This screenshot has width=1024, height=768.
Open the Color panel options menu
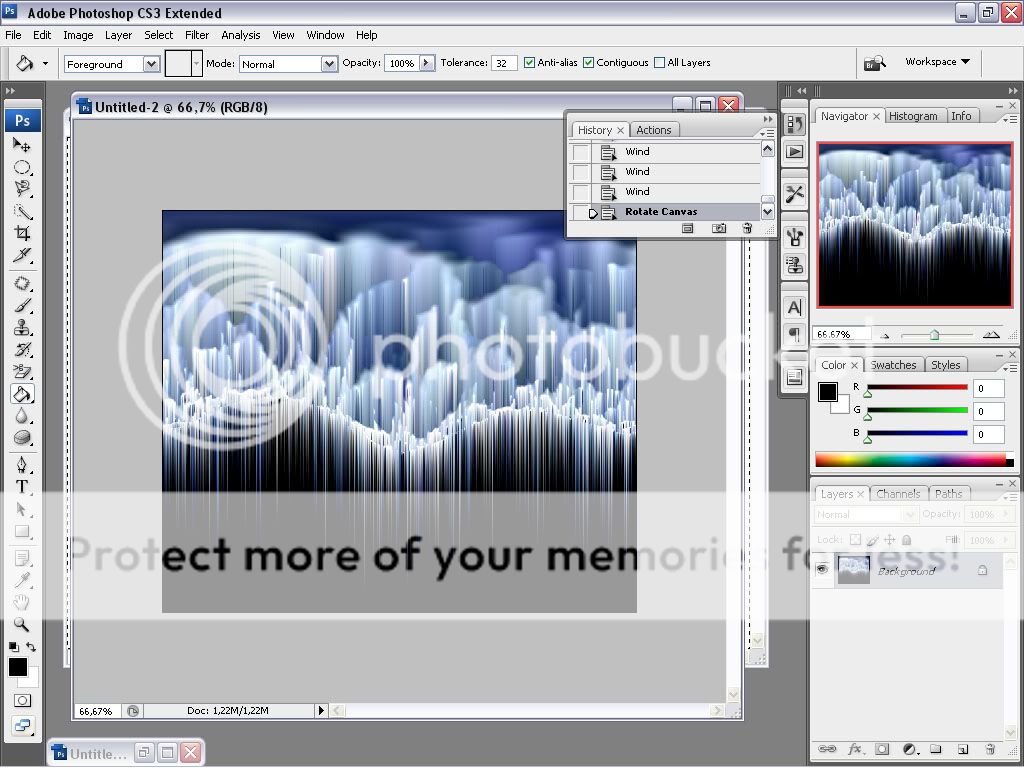[1009, 368]
